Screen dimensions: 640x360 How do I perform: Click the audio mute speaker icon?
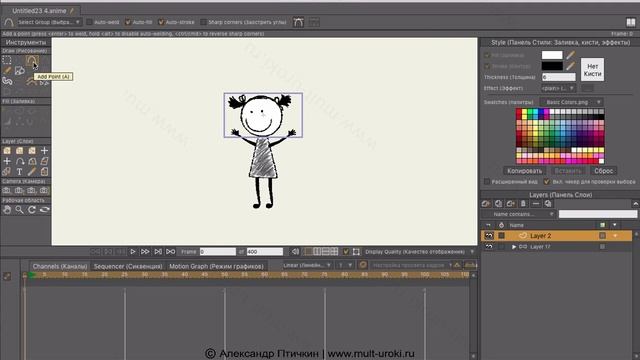pyautogui.click(x=295, y=252)
